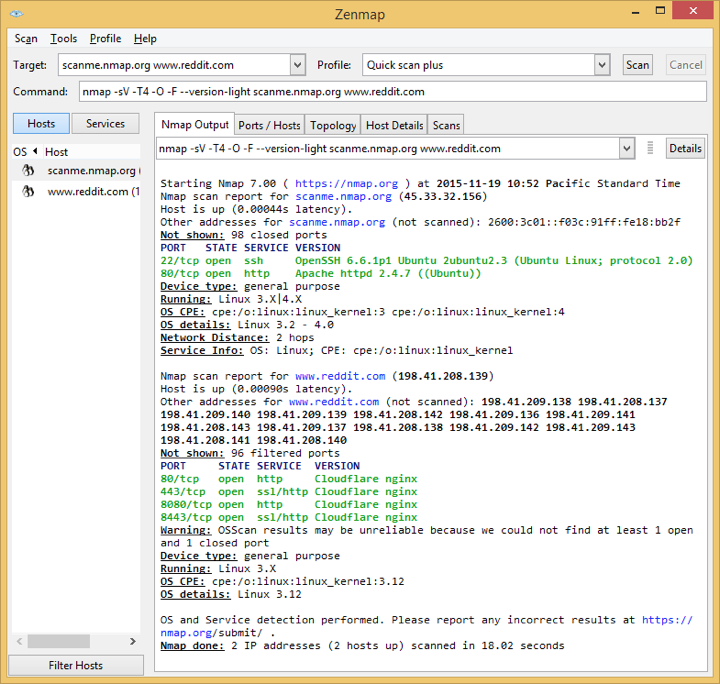Expand the scan command selector dropdown
The height and width of the screenshot is (684, 720).
[627, 149]
